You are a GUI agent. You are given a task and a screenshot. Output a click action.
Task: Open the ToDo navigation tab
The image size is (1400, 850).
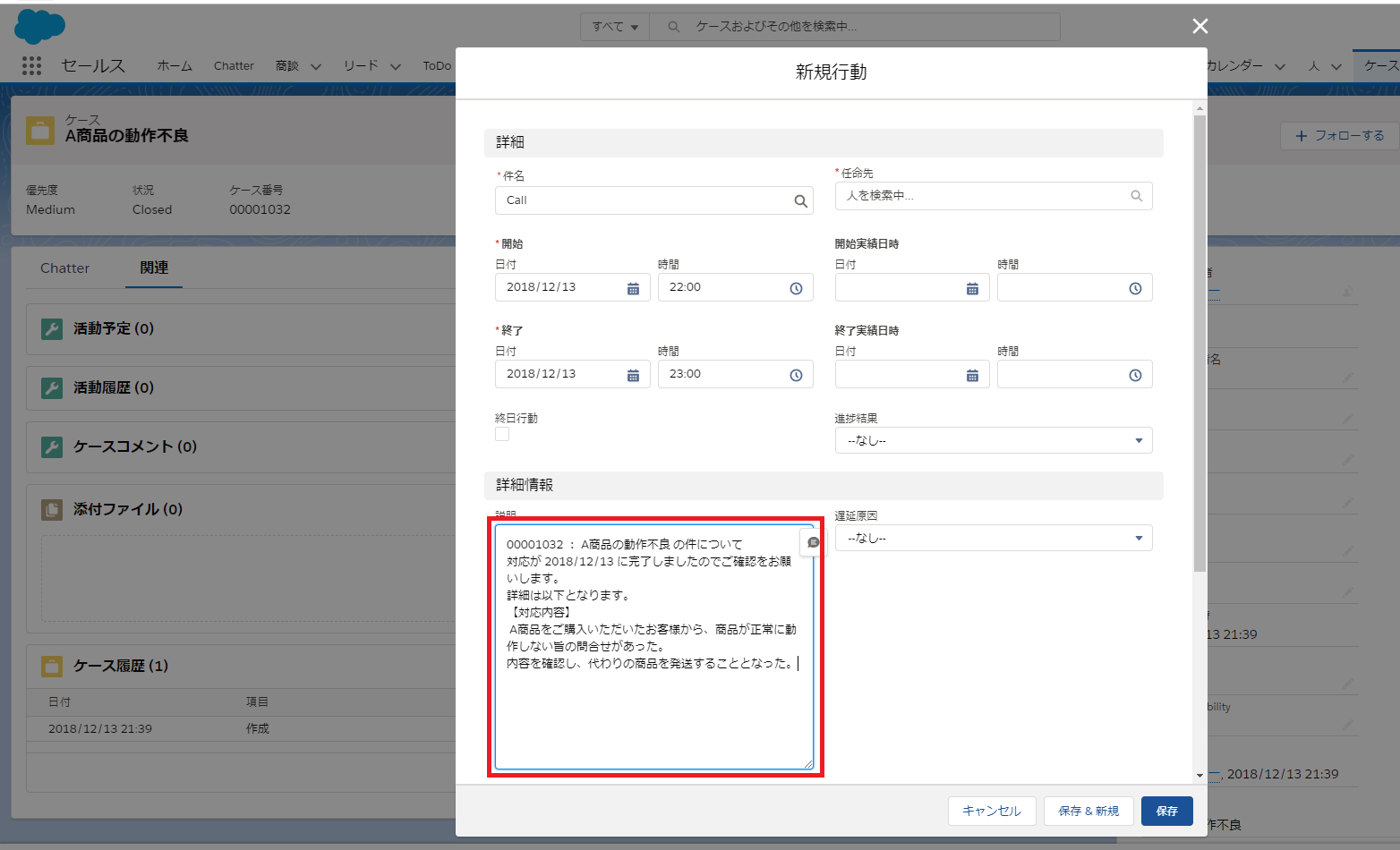pos(437,65)
